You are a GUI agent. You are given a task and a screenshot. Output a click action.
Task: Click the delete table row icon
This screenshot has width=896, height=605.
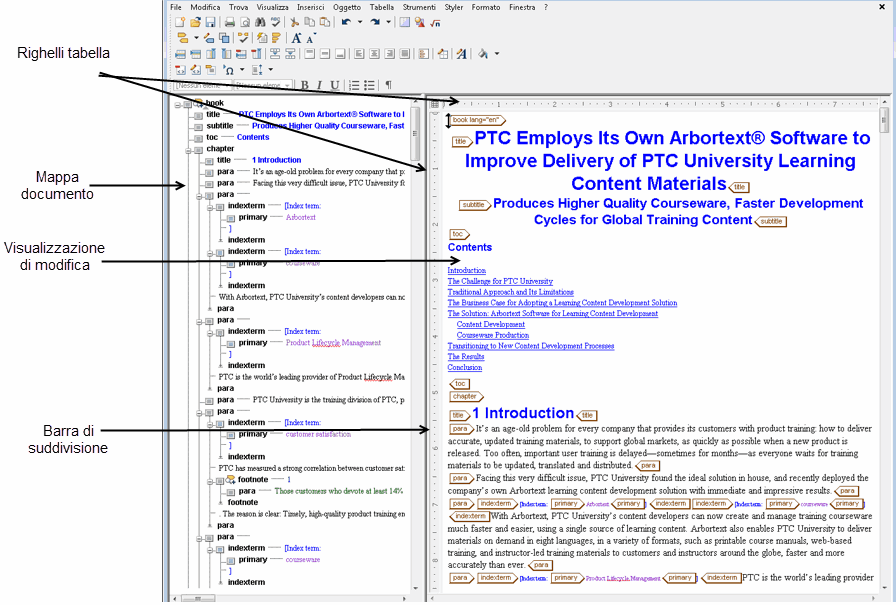click(241, 54)
